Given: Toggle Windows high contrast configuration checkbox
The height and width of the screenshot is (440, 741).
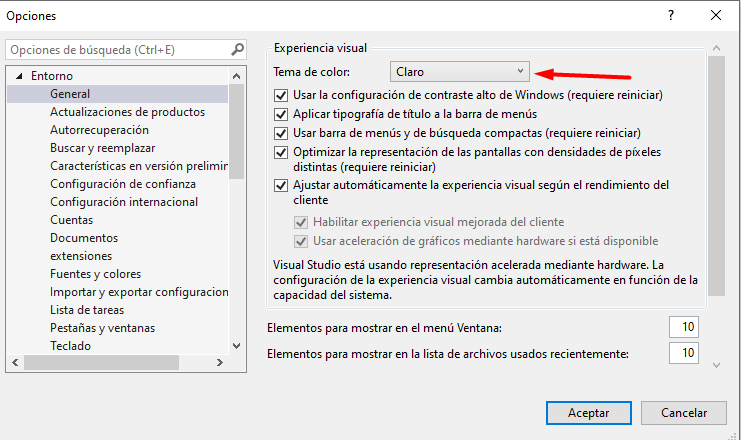Looking at the screenshot, I should coord(281,96).
